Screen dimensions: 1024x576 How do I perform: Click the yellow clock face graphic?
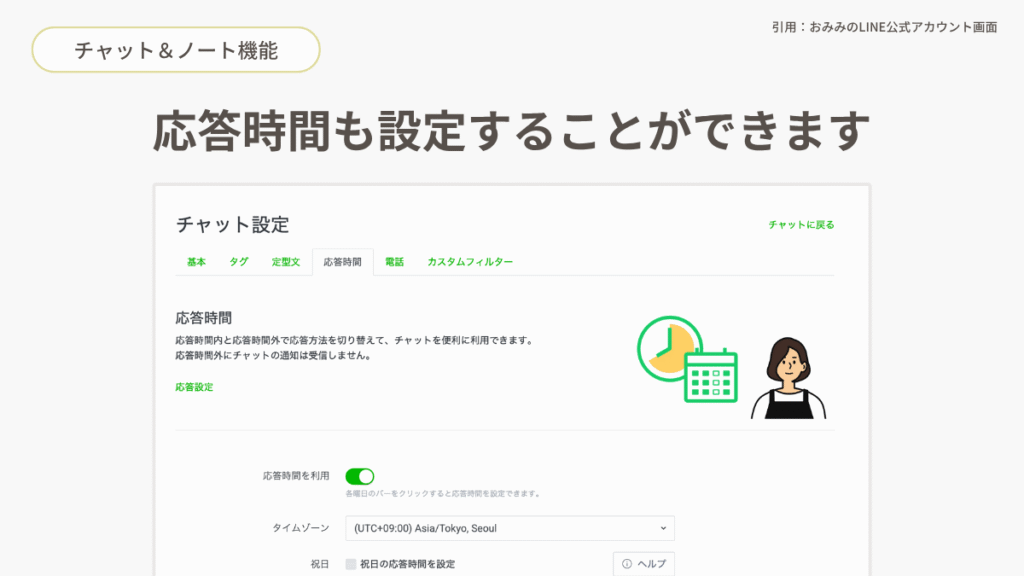coord(670,349)
